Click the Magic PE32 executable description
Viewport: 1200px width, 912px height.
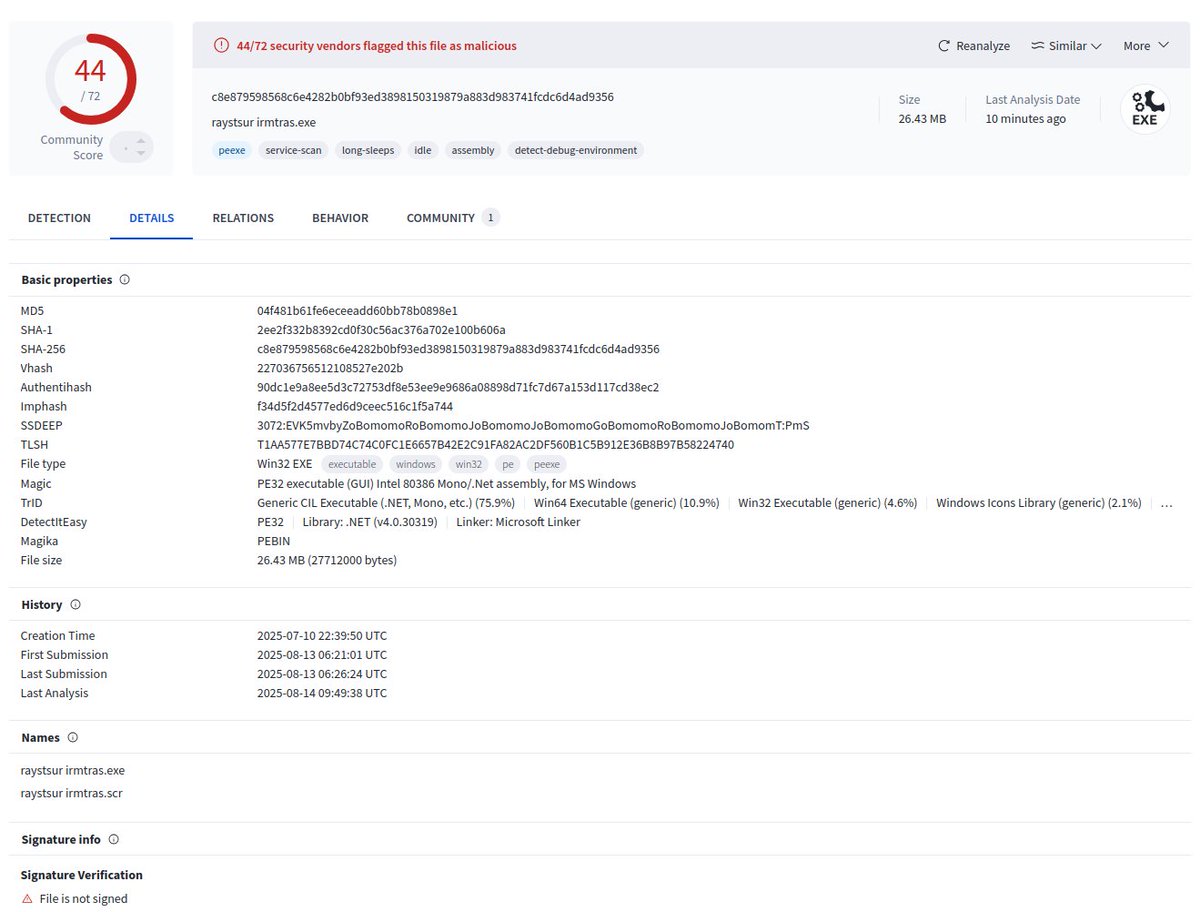point(446,483)
